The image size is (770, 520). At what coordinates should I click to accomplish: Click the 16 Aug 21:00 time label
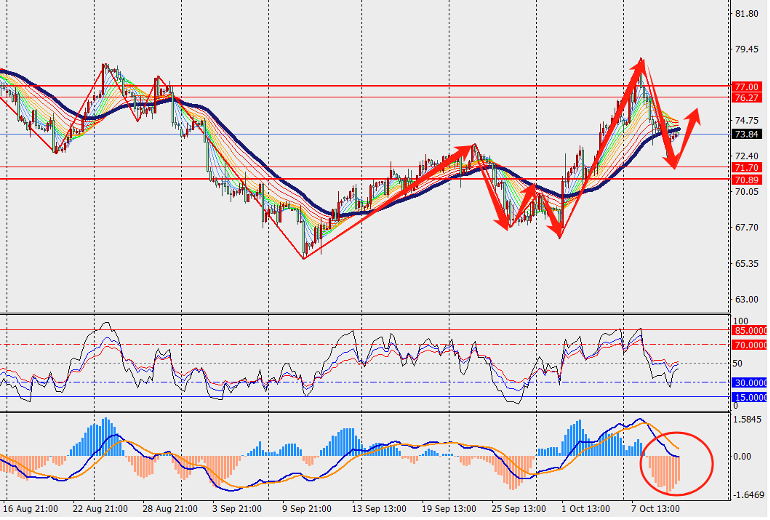pyautogui.click(x=30, y=509)
